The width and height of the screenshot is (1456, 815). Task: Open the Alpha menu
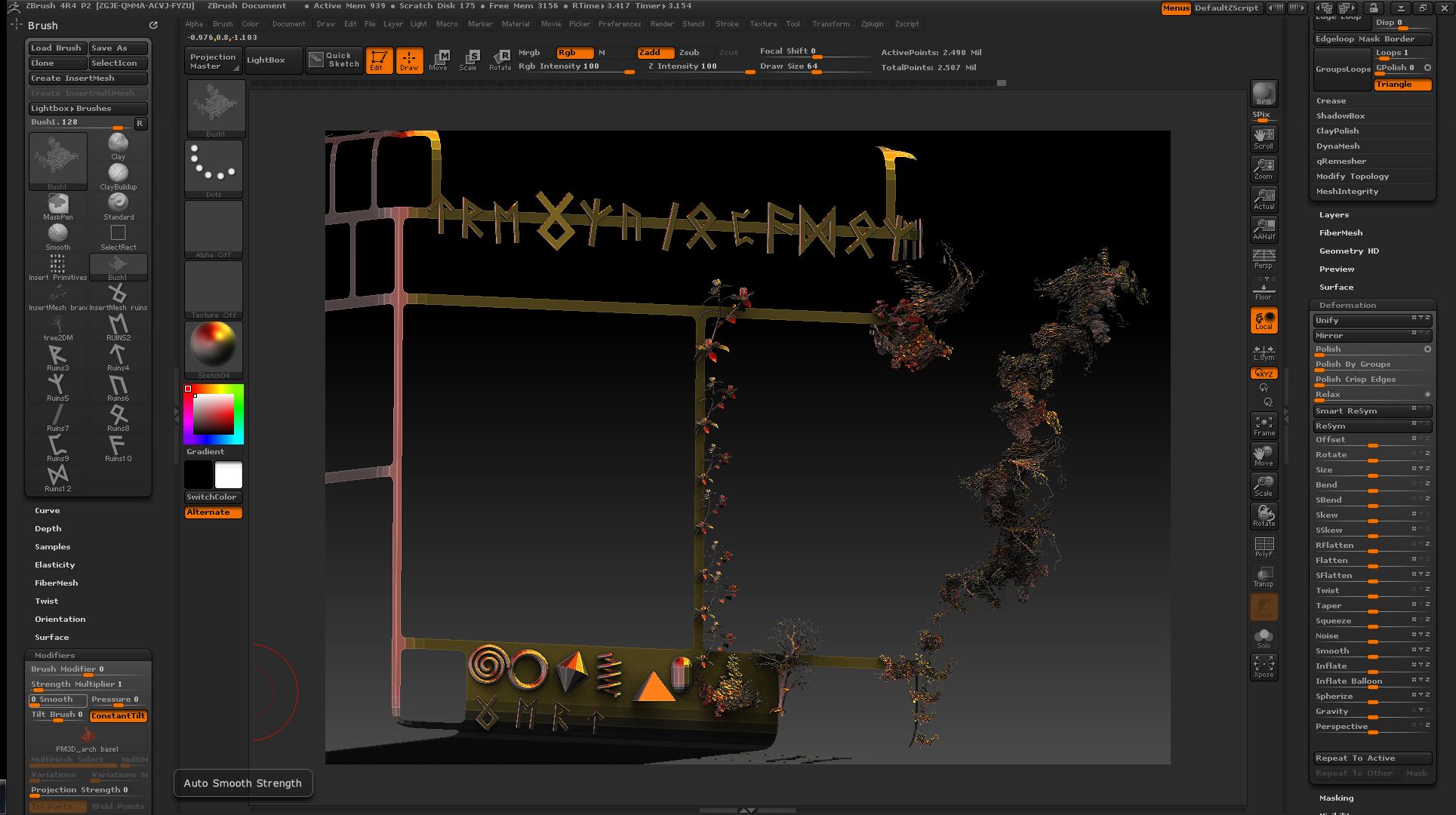194,24
